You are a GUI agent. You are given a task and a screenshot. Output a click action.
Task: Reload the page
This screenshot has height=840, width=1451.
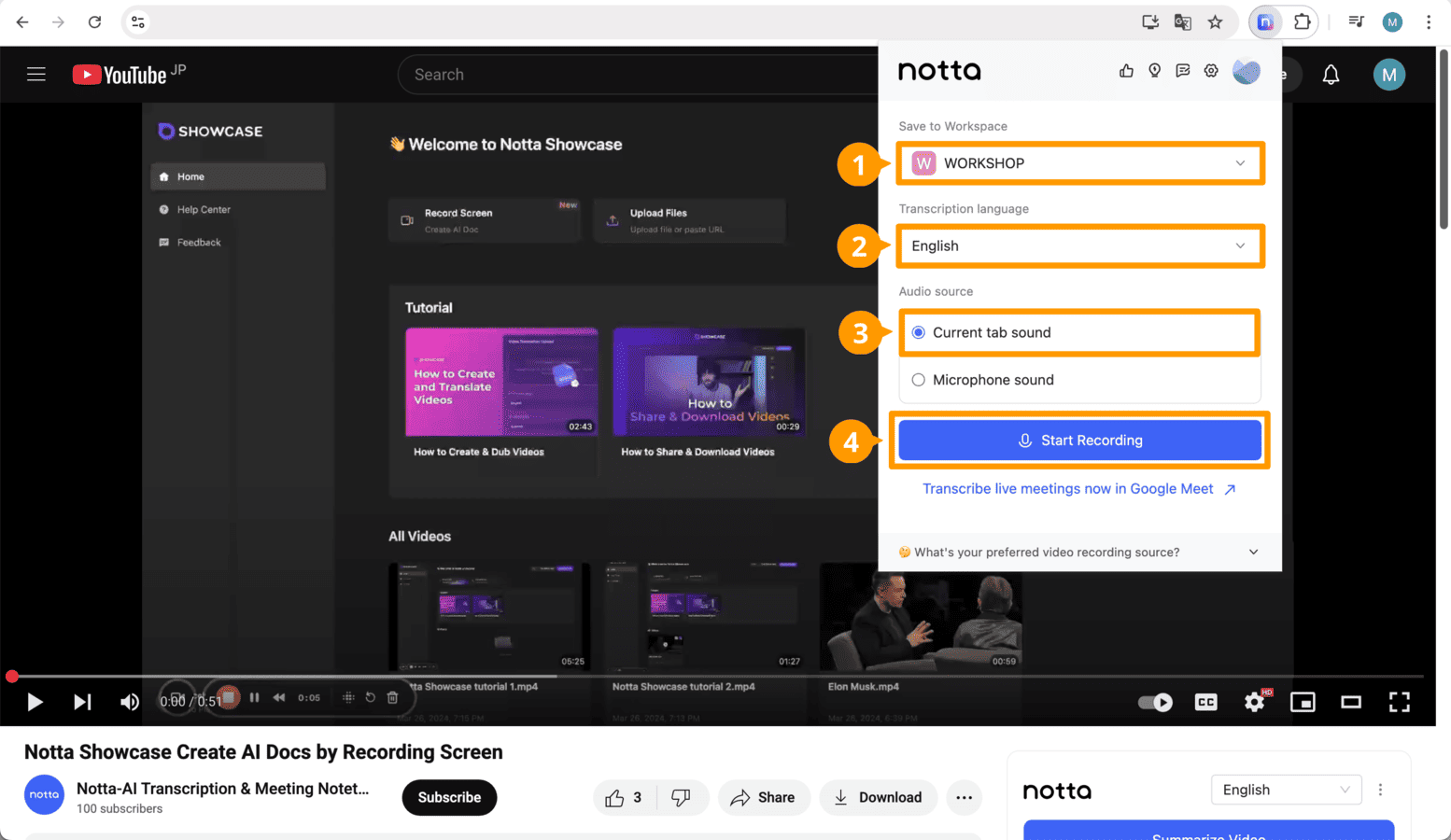click(x=94, y=22)
